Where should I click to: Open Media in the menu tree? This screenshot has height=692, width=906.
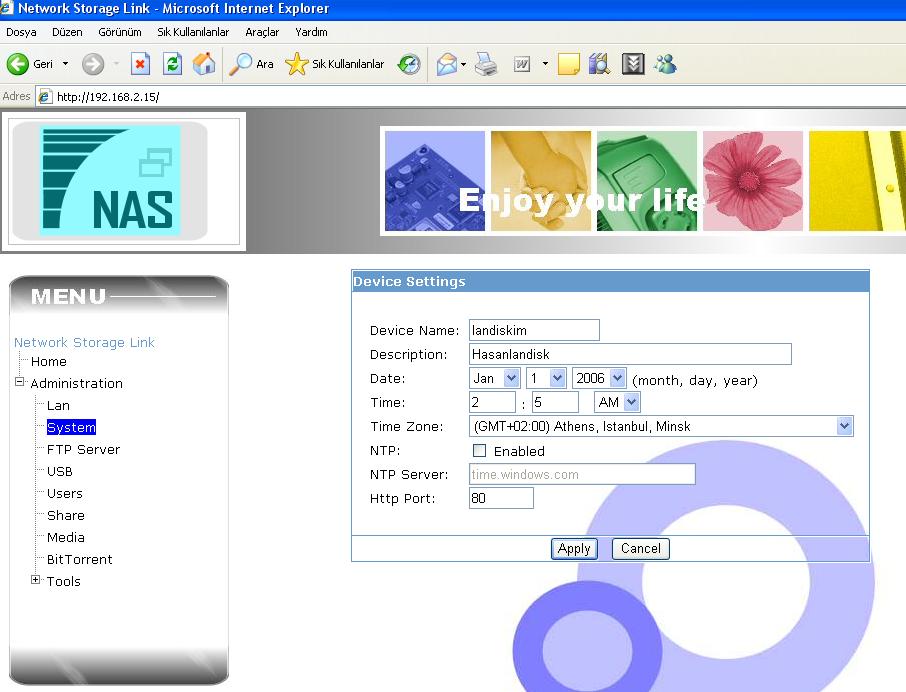[x=66, y=537]
